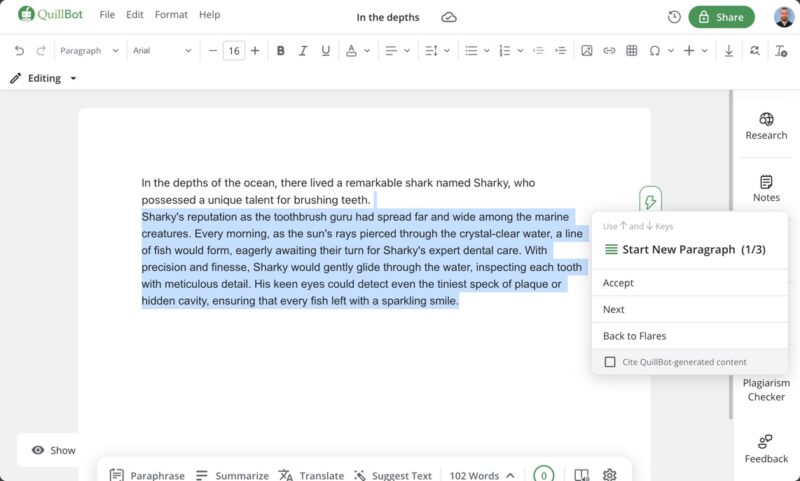Screen dimensions: 800x481
Task: Open the File menu
Action: (107, 15)
